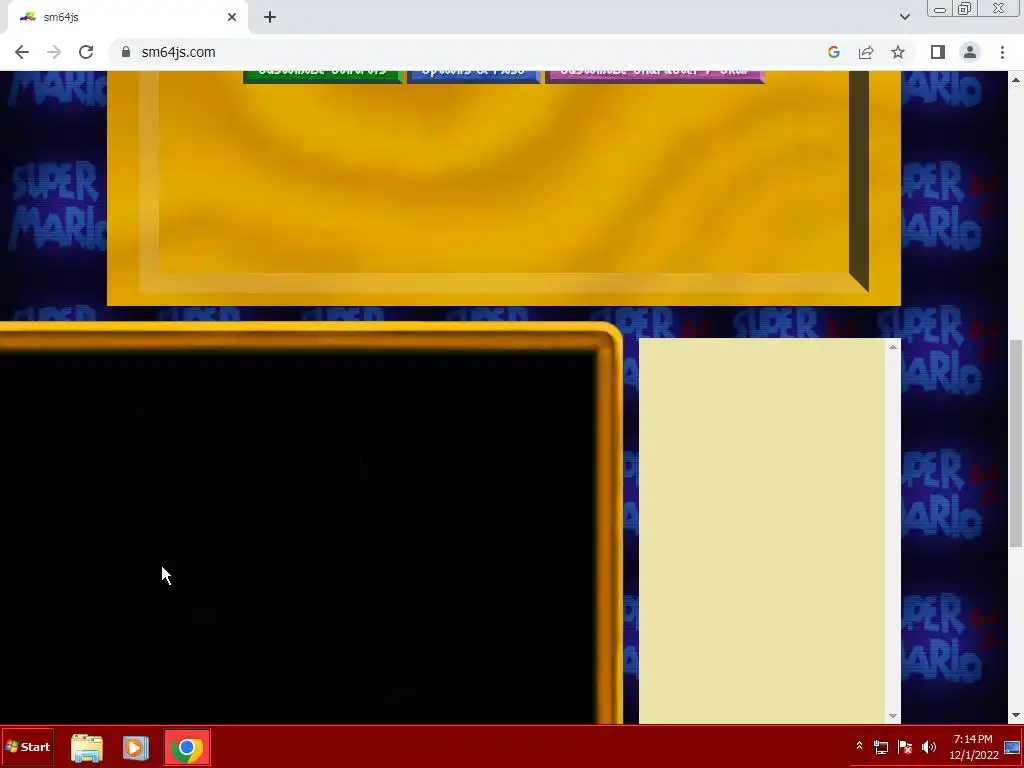Close the sm64js tab
1024x768 pixels.
(x=232, y=18)
